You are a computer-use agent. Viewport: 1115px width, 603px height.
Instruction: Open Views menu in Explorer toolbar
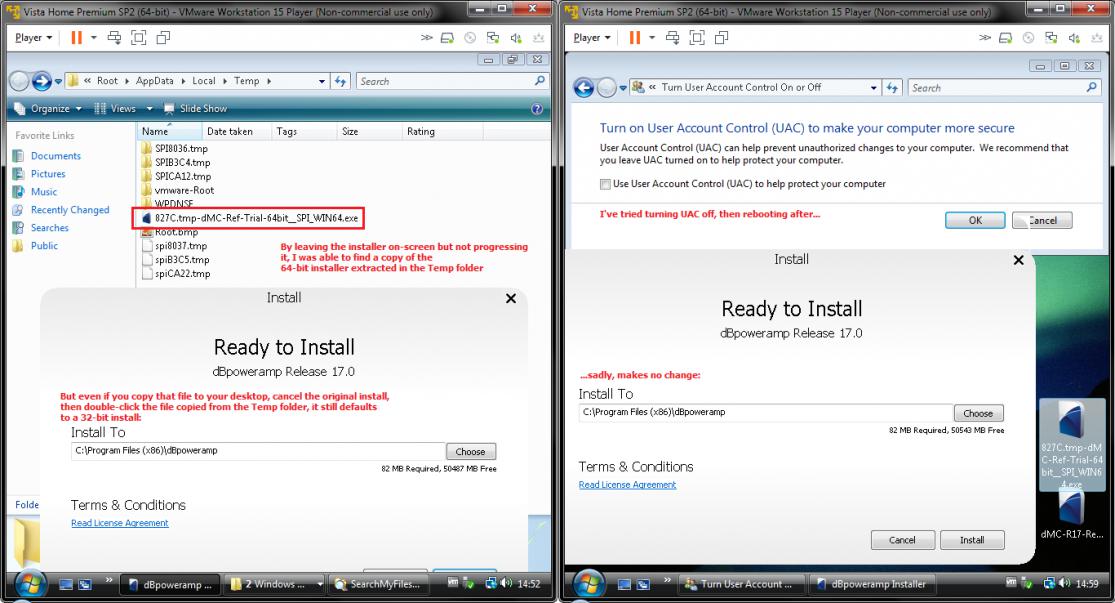[123, 109]
